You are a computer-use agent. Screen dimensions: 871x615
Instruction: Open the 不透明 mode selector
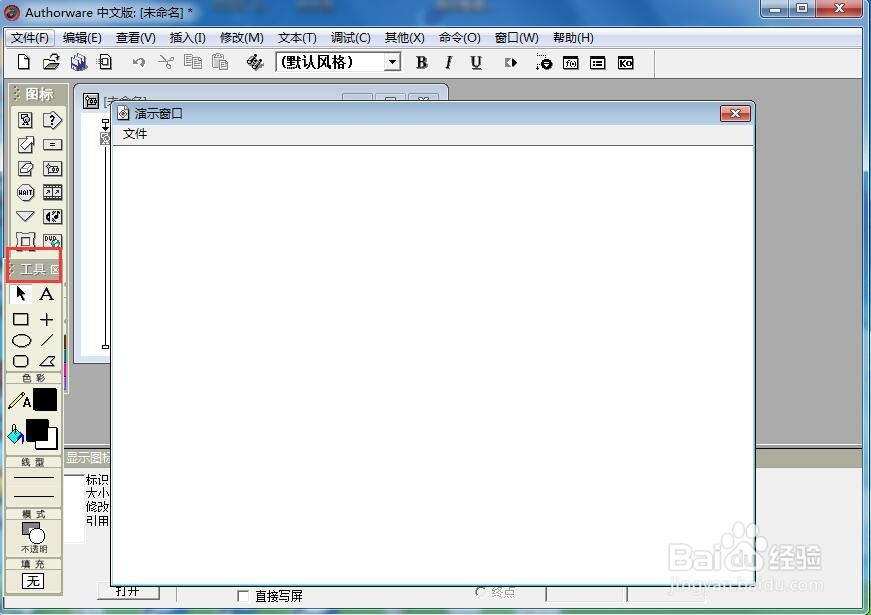[33, 537]
